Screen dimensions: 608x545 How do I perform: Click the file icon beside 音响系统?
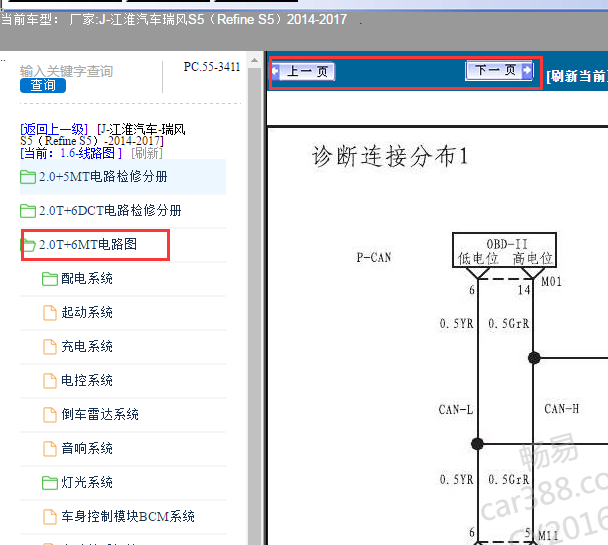[49, 449]
